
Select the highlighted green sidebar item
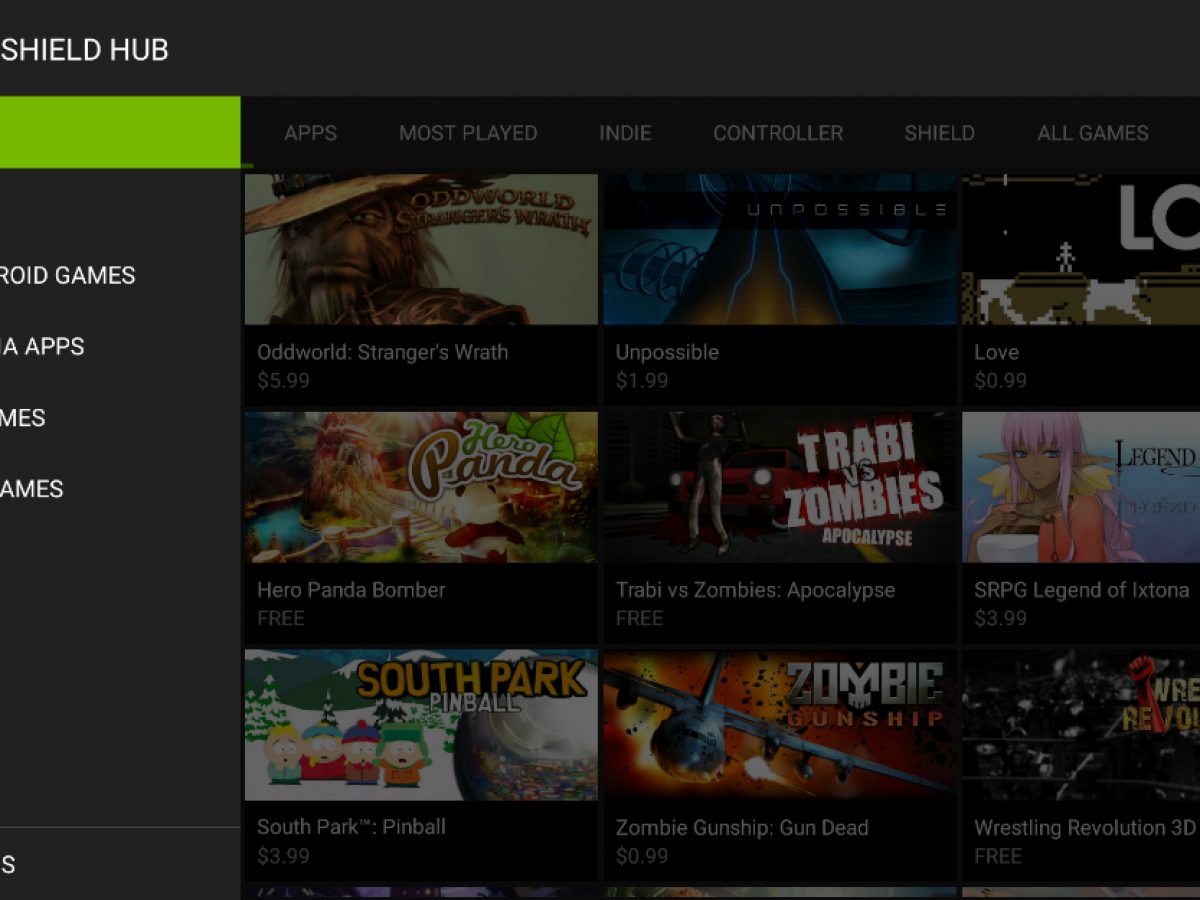pos(120,132)
